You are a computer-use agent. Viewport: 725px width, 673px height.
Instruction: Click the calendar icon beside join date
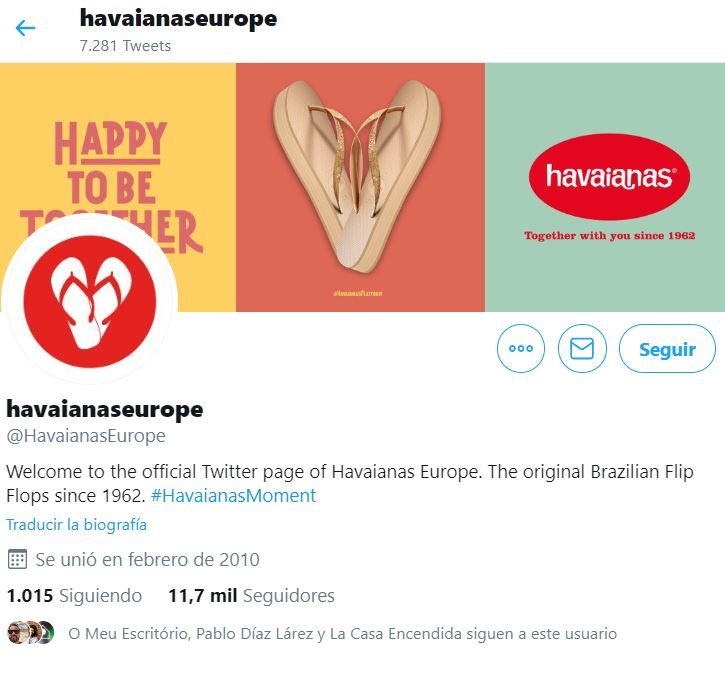pos(18,559)
